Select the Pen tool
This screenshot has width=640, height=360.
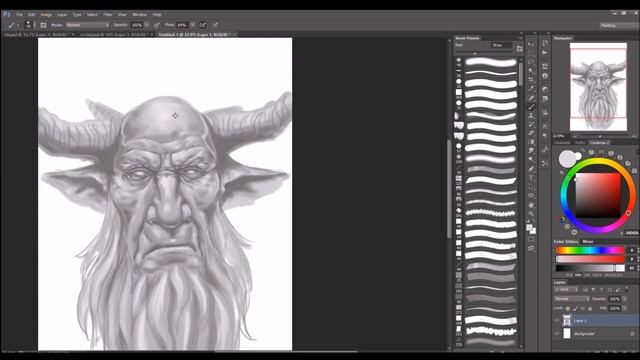coord(531,169)
